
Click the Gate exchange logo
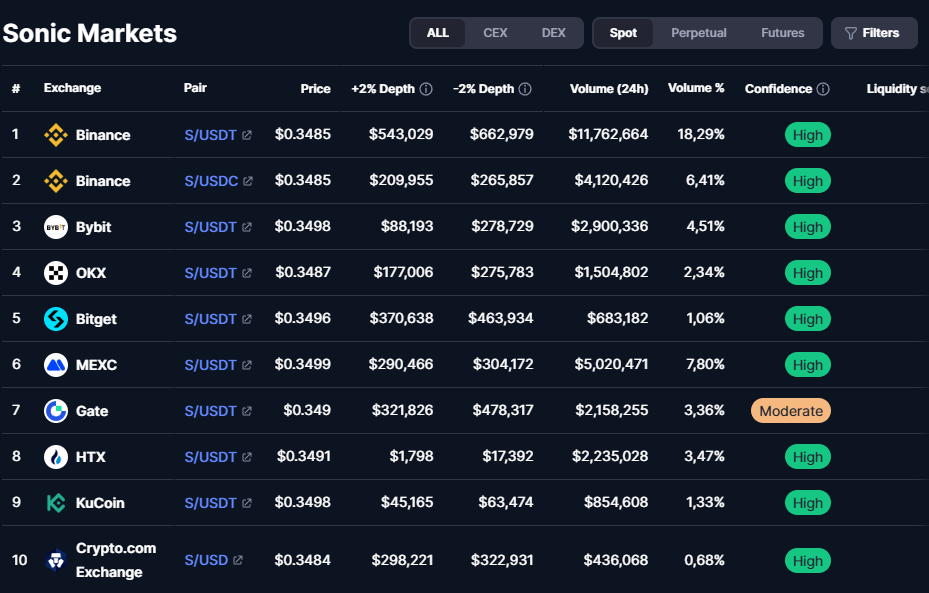coord(56,411)
